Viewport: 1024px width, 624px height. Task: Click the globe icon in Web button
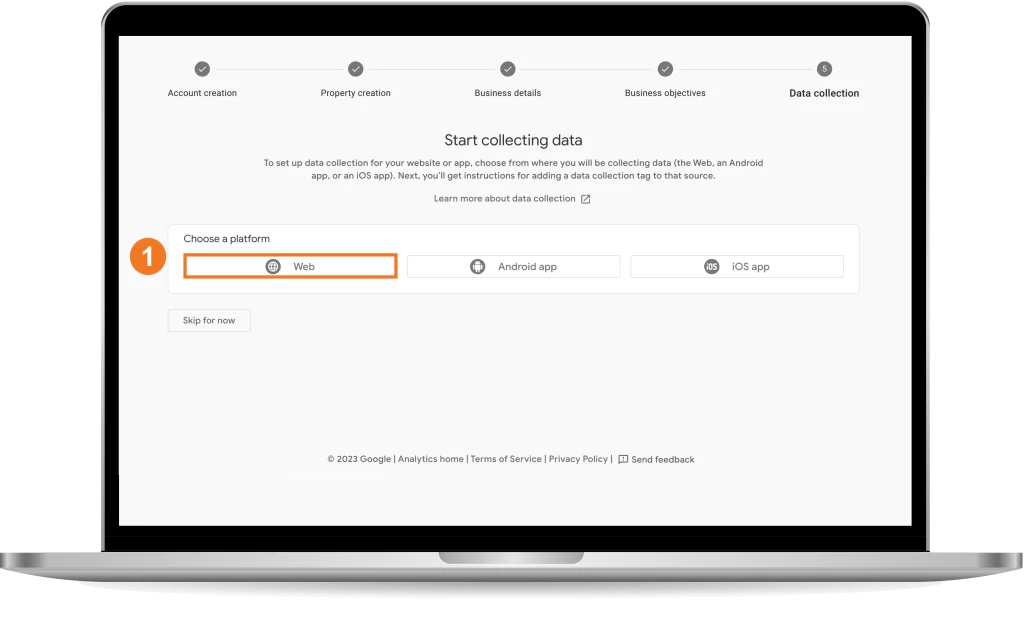pos(273,266)
